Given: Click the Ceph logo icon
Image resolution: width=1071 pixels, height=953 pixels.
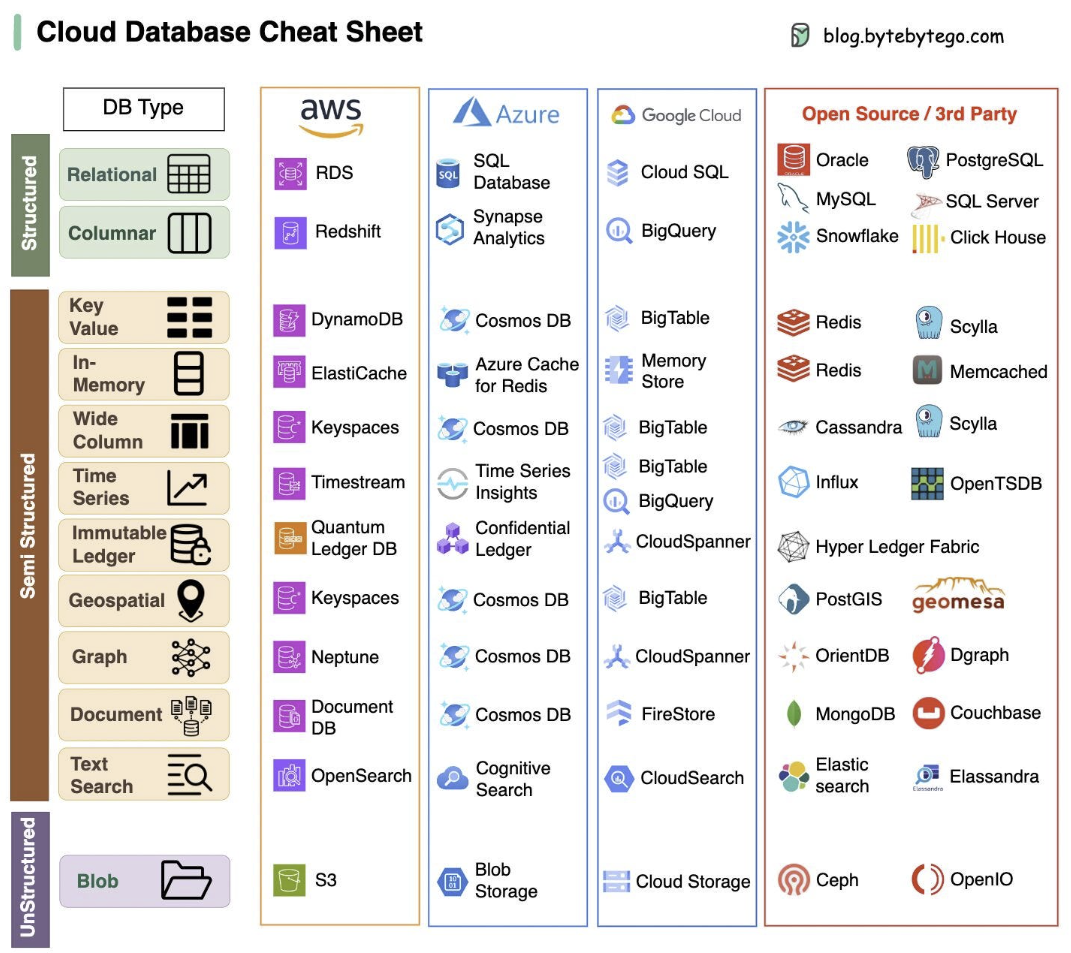Looking at the screenshot, I should point(793,880).
